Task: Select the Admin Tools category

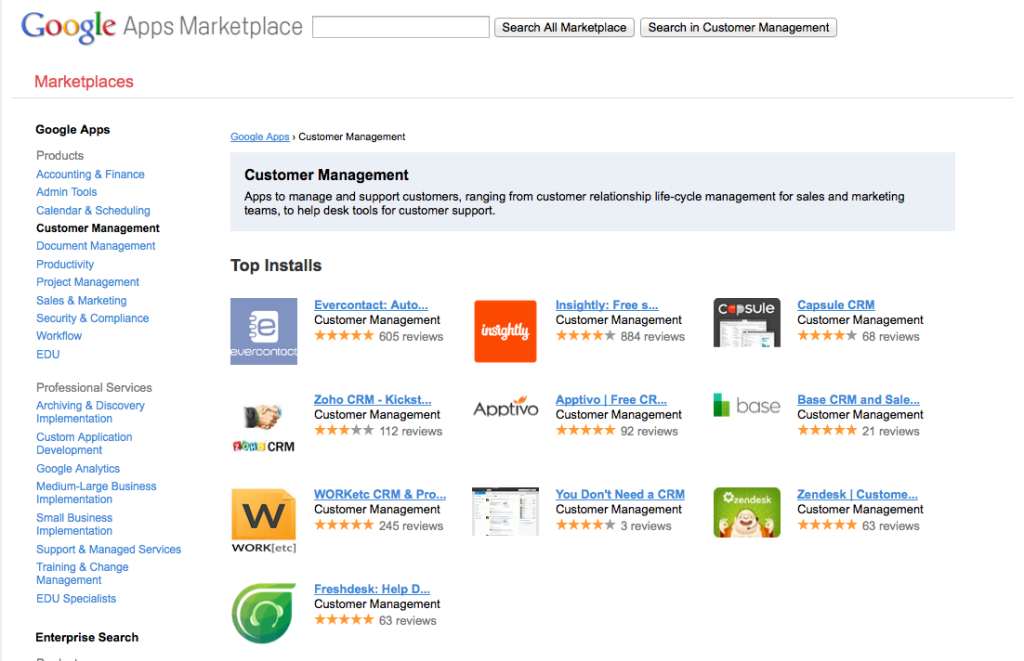Action: pyautogui.click(x=67, y=192)
